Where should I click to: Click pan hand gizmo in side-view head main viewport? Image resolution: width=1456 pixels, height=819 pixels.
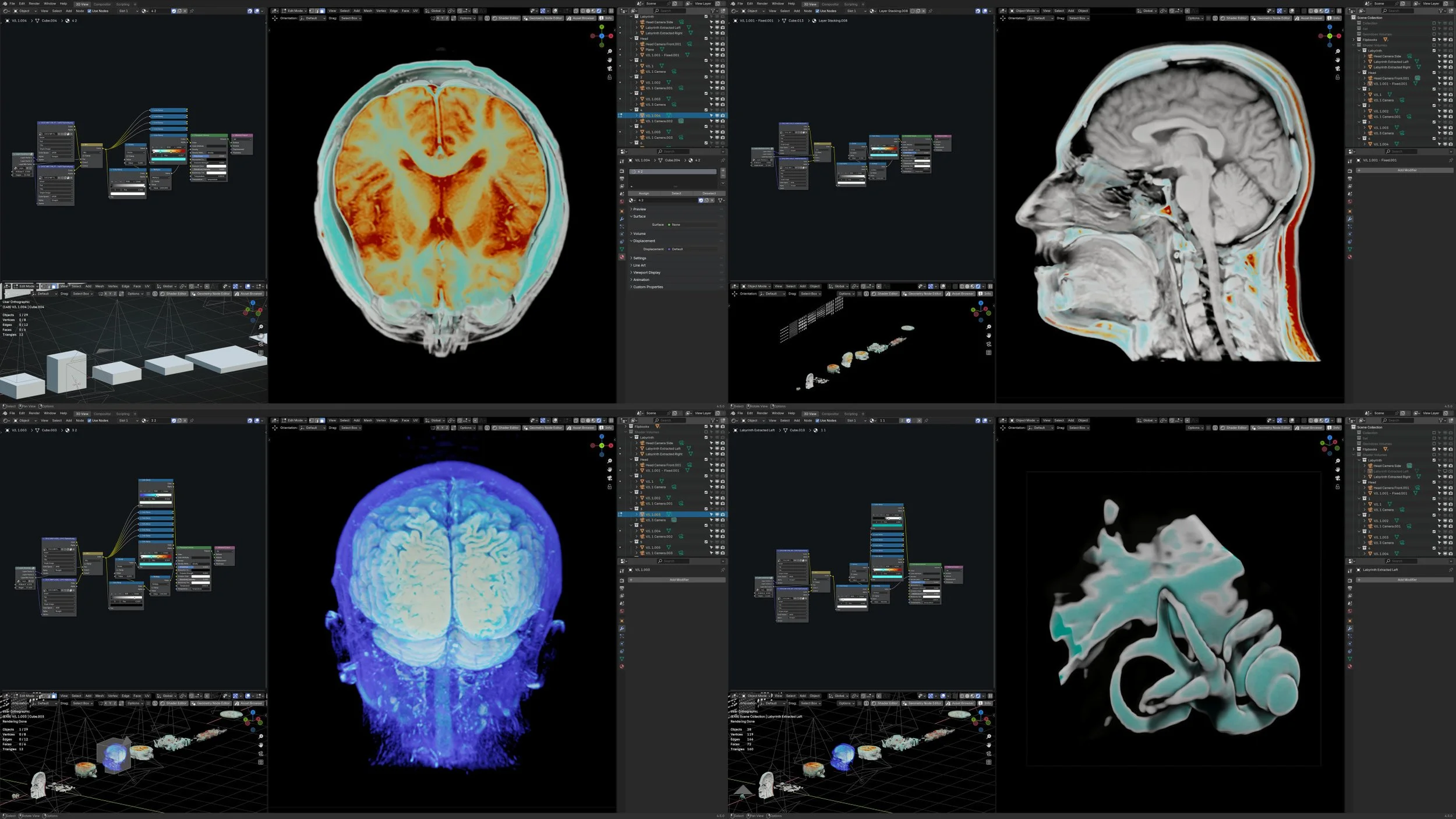(x=1338, y=60)
